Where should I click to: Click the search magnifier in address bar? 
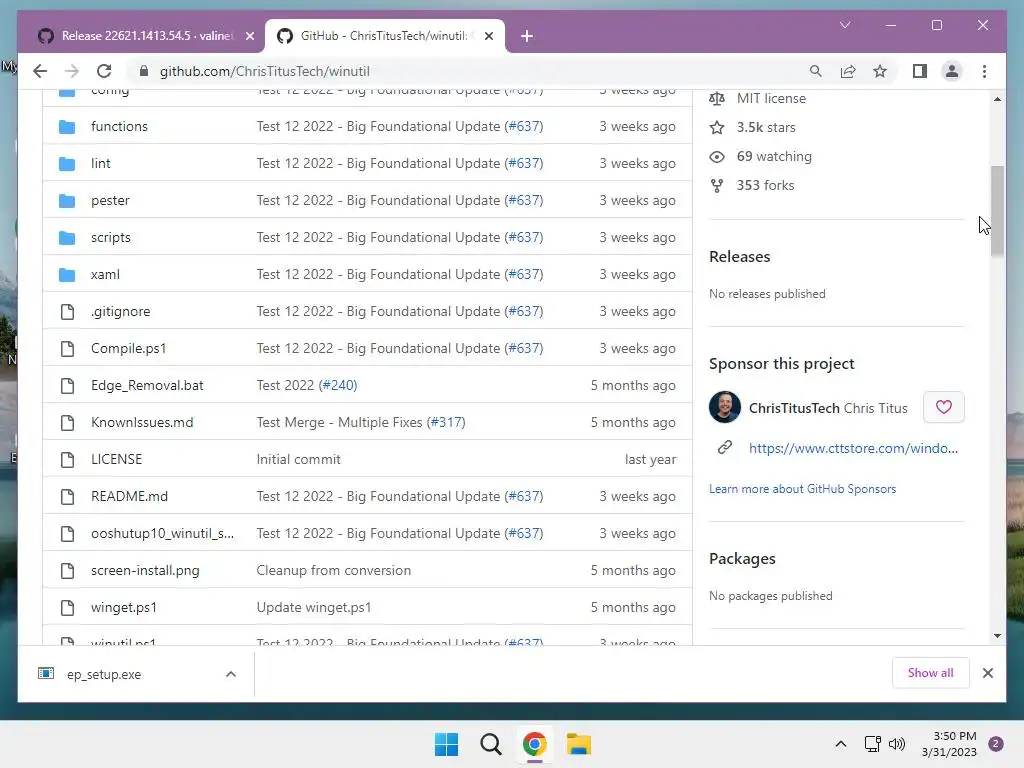815,71
